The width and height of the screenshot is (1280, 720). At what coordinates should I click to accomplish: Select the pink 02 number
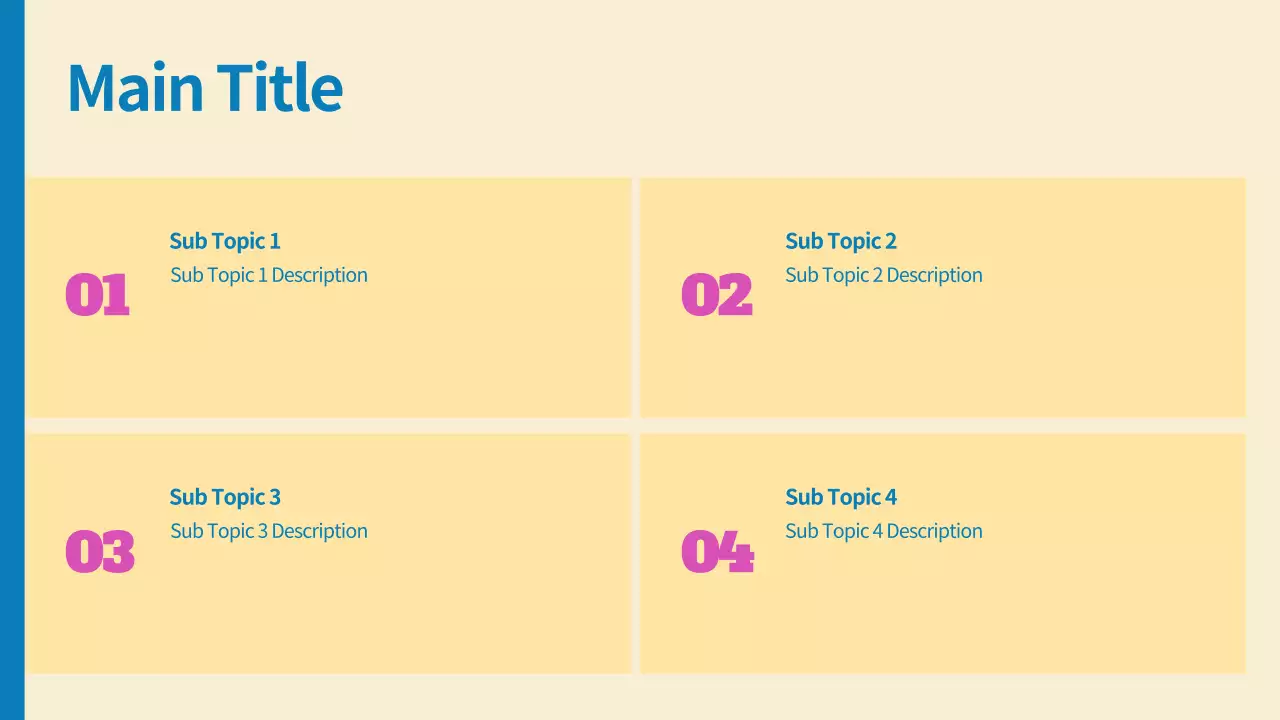tap(716, 296)
